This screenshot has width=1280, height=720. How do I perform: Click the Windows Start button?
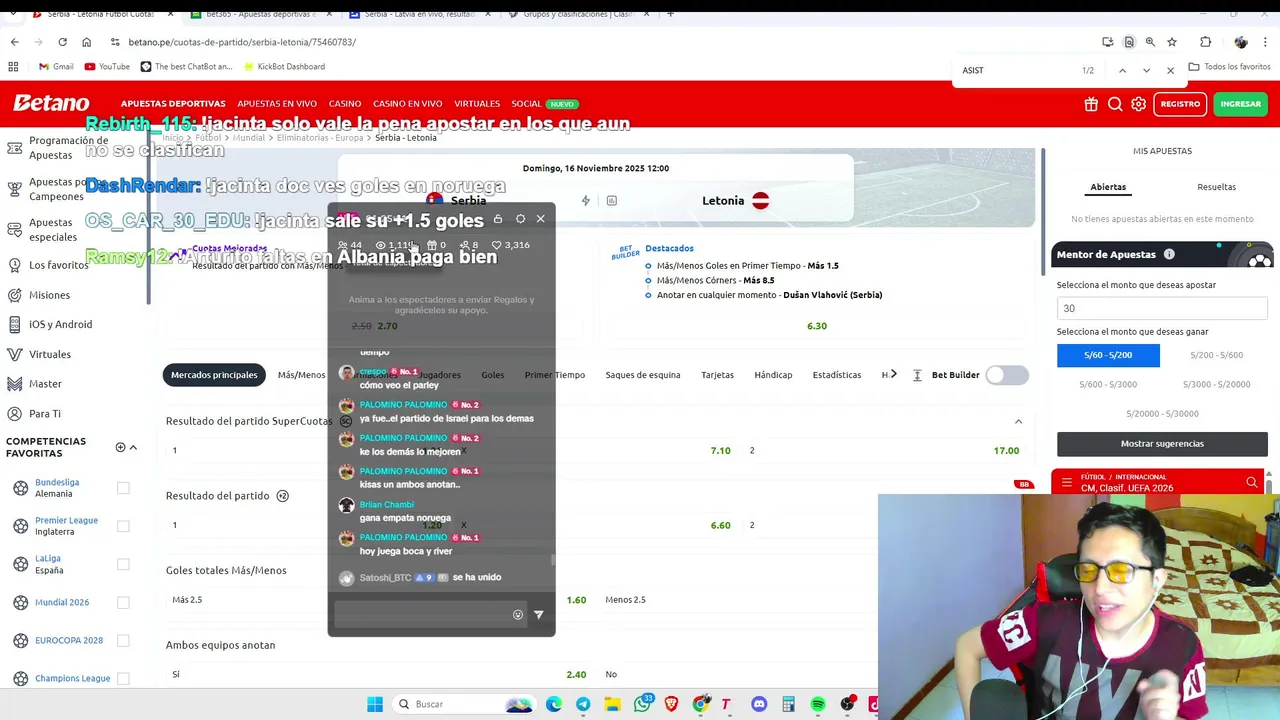[x=375, y=704]
